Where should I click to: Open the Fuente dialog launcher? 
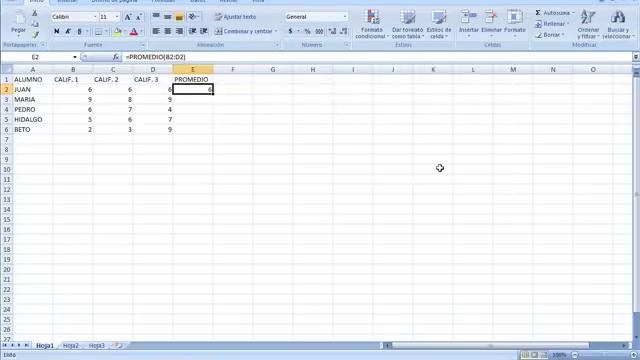pyautogui.click(x=142, y=45)
